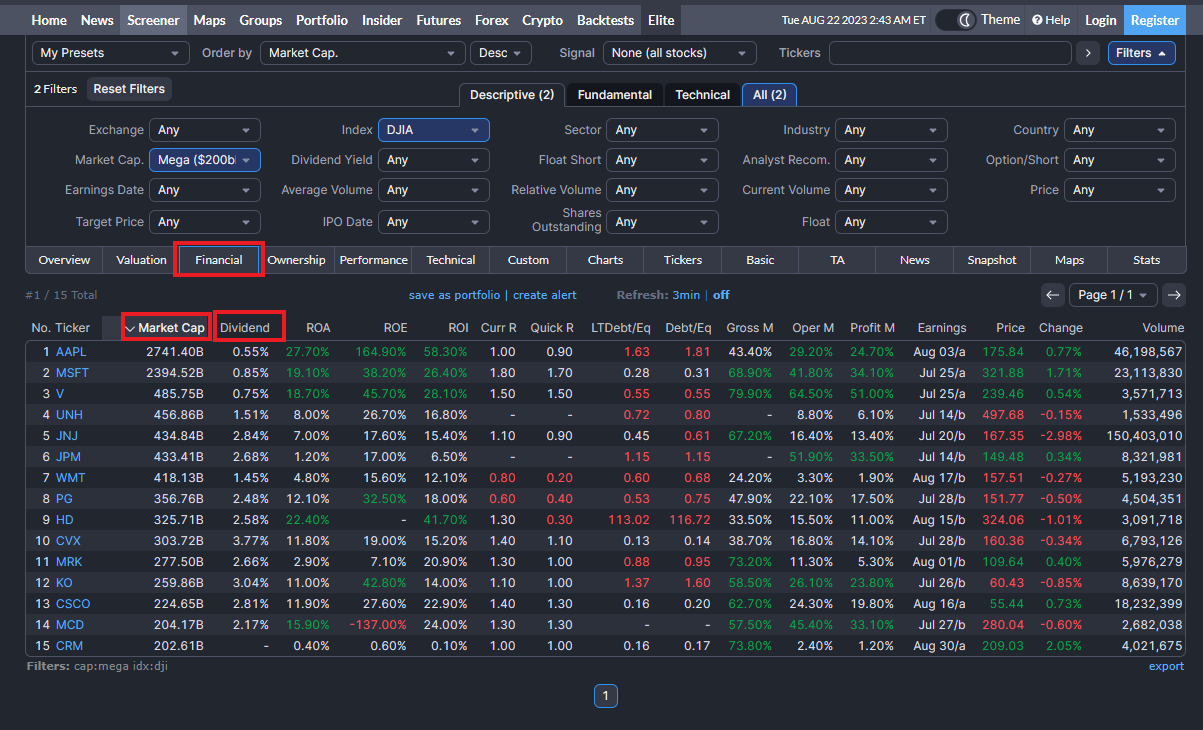The width and height of the screenshot is (1203, 730).
Task: Switch to the Valuation view tab
Action: tap(142, 260)
